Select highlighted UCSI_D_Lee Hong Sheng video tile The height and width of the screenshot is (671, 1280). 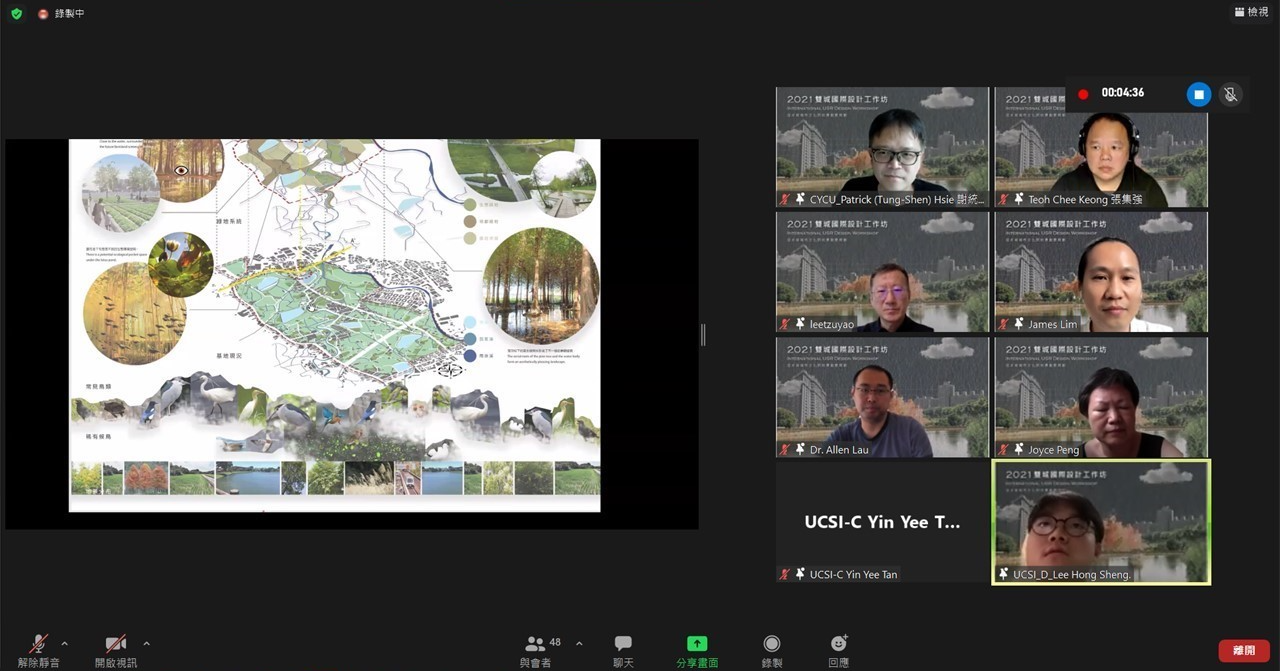[1101, 522]
